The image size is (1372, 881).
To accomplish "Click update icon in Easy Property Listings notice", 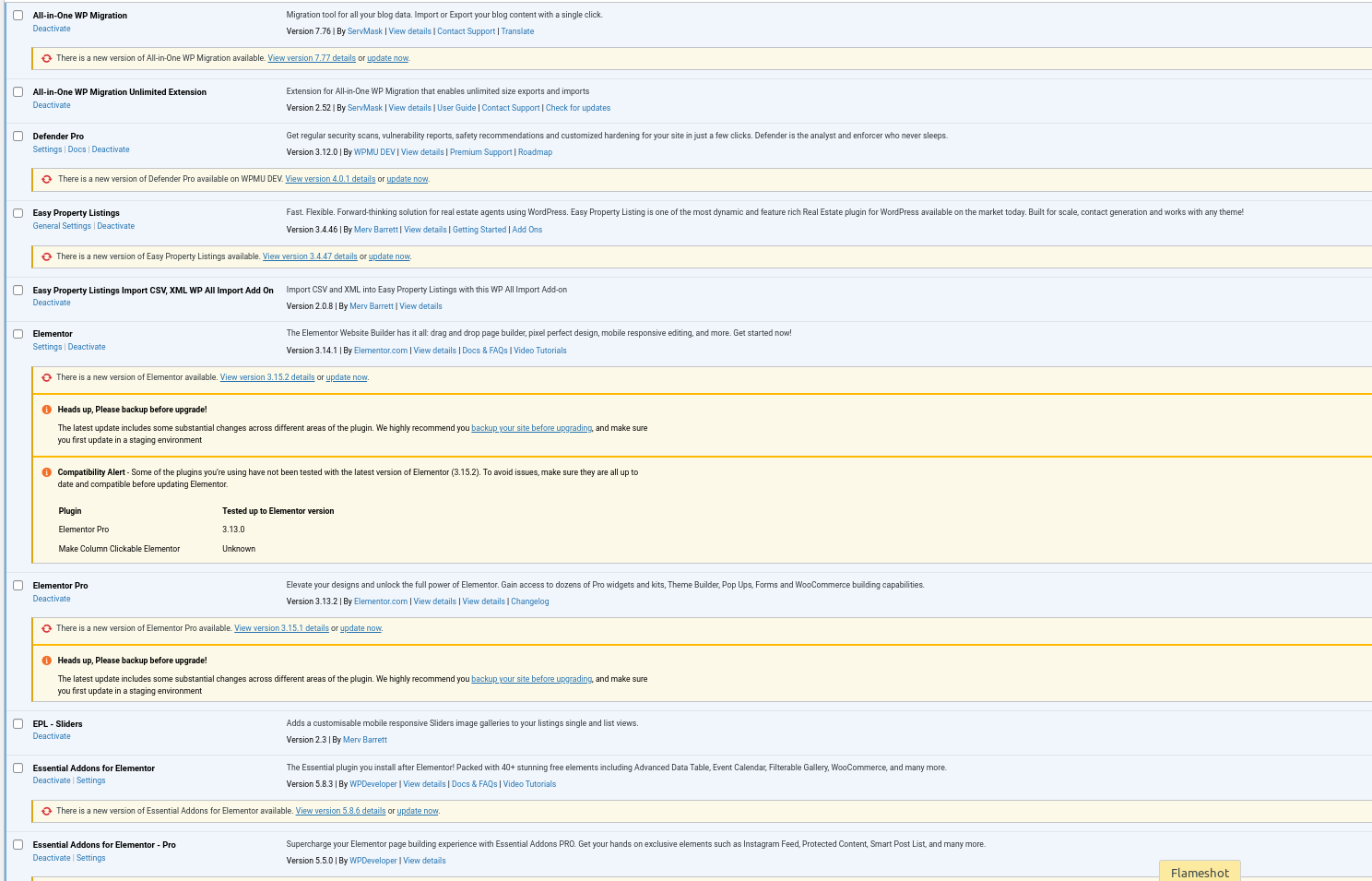I will pos(46,256).
